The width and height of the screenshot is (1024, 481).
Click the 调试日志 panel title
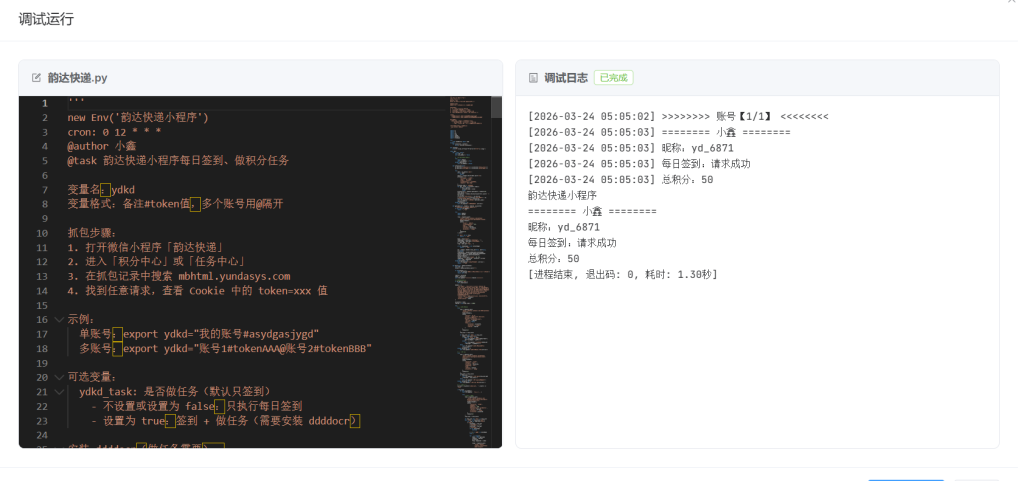click(565, 78)
